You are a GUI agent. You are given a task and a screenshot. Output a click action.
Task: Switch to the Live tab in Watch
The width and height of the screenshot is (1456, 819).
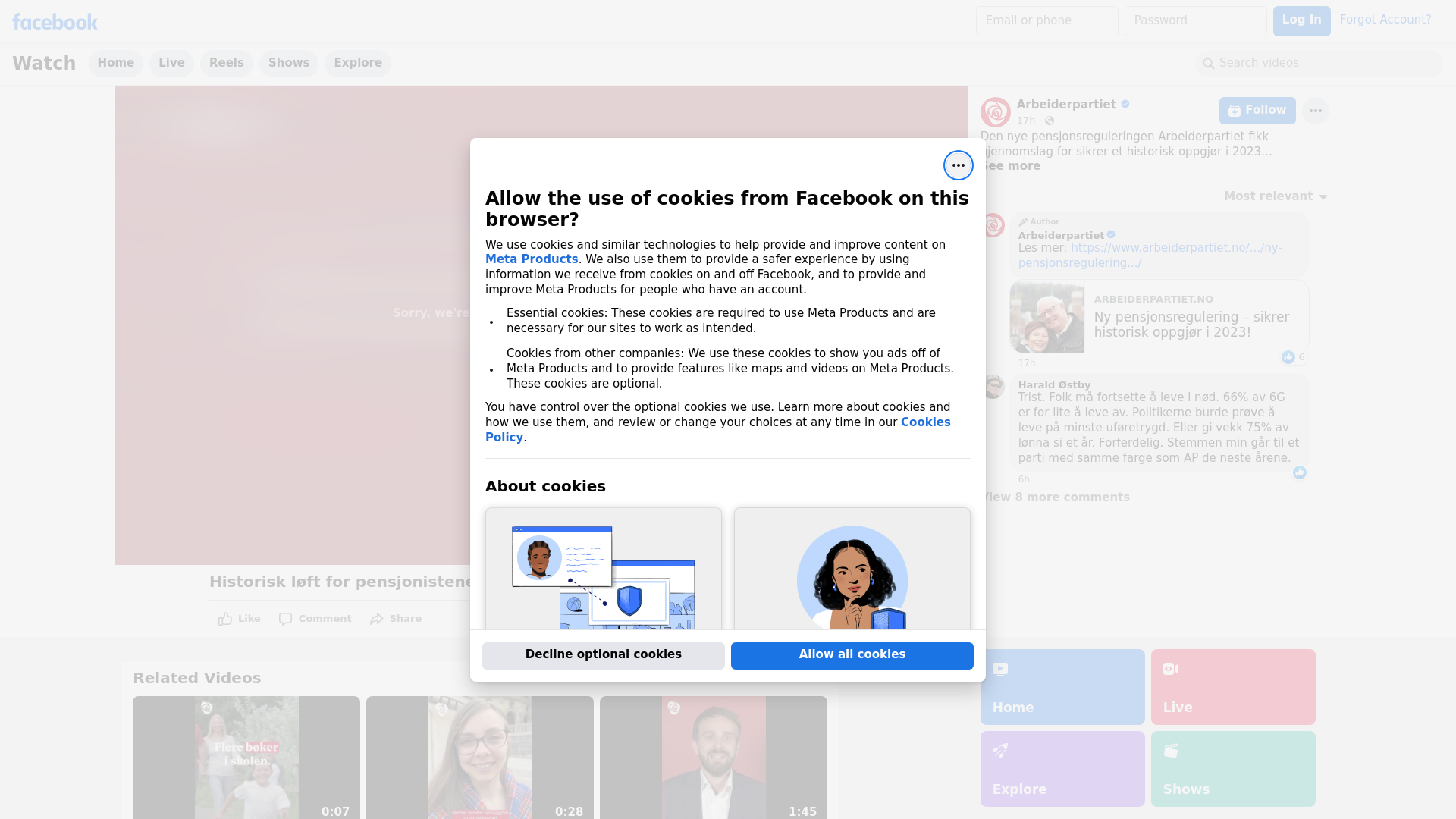coord(171,63)
